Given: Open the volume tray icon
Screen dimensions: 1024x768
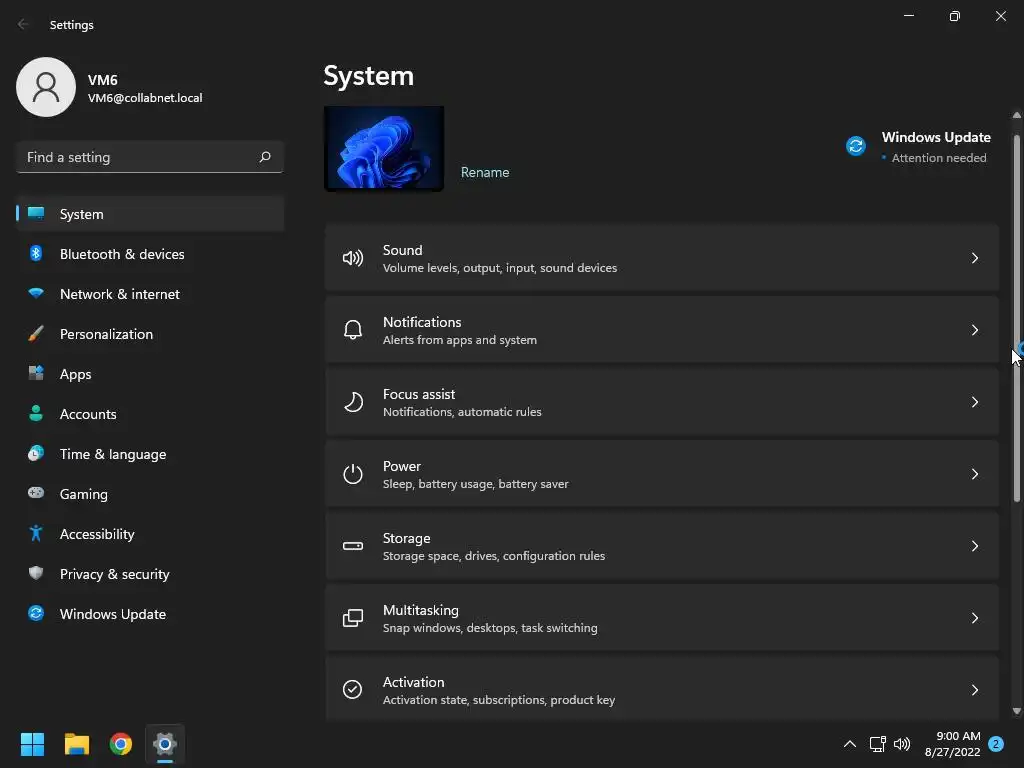Looking at the screenshot, I should point(902,744).
